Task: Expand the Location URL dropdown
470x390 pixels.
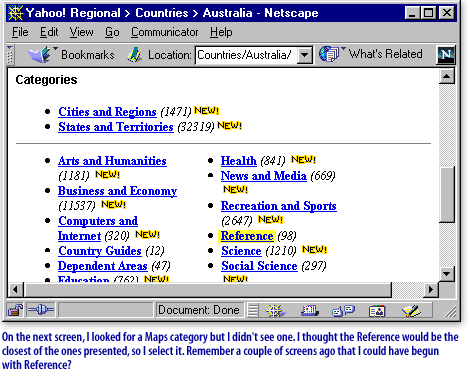Action: [305, 55]
